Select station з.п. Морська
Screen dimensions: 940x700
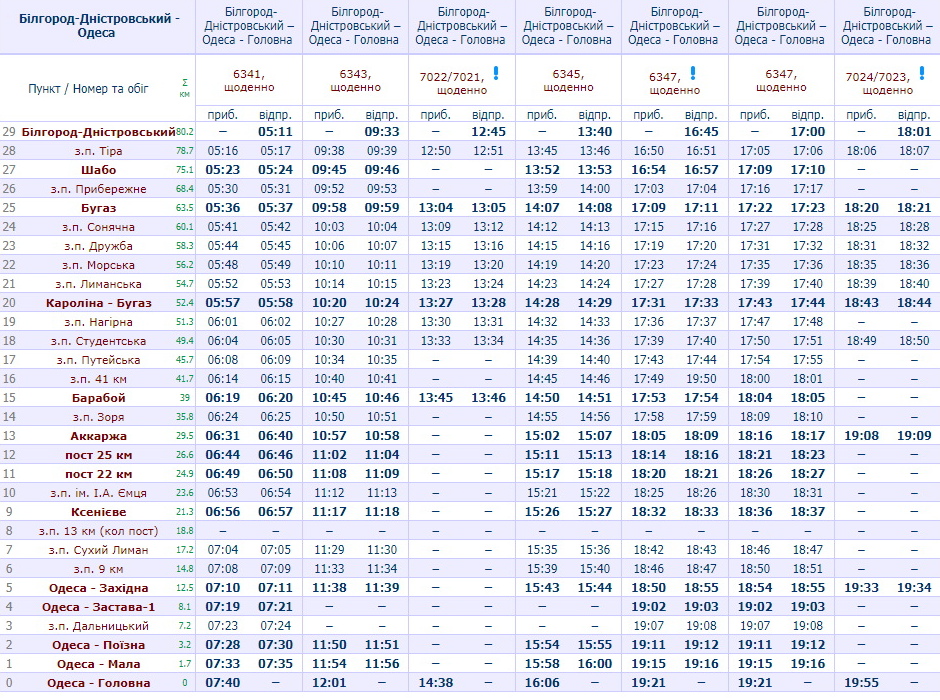98,265
